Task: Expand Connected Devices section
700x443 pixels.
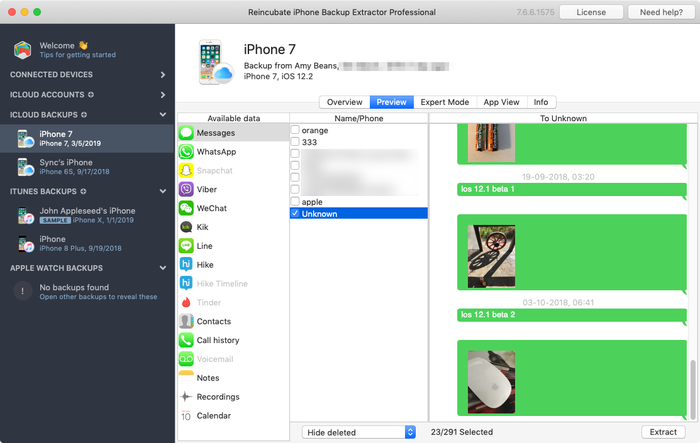Action: pyautogui.click(x=162, y=75)
